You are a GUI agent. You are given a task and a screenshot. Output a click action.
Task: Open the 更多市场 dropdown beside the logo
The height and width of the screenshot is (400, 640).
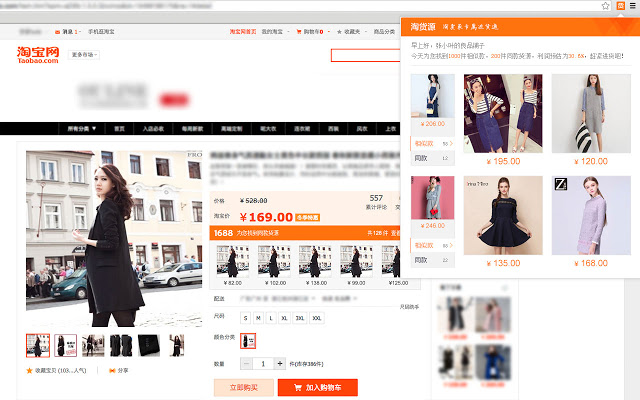pos(84,55)
